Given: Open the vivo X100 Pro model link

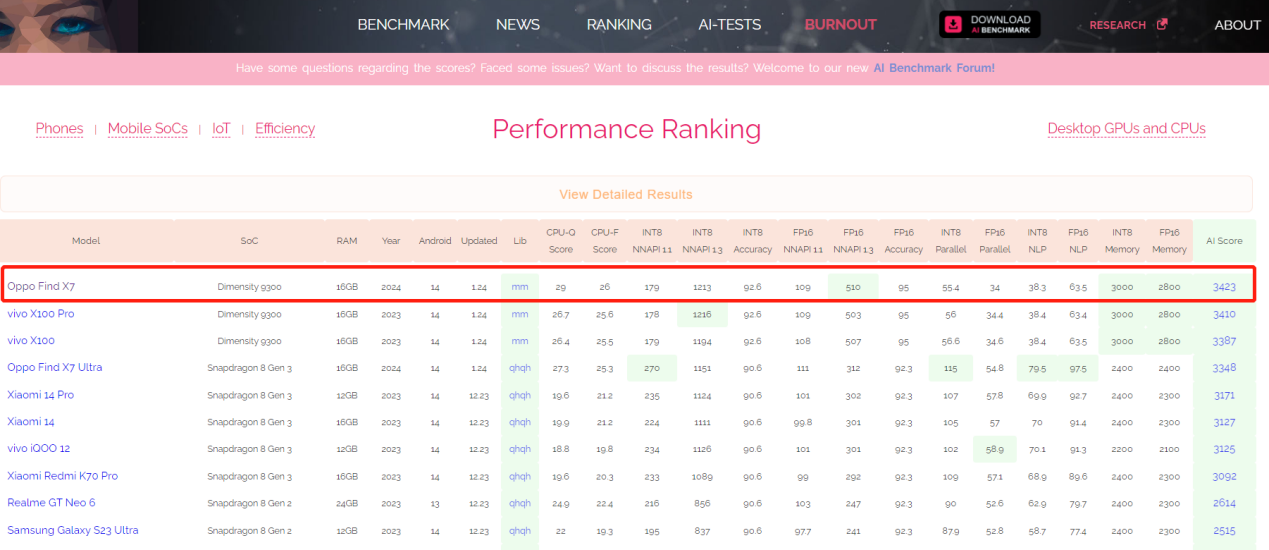Looking at the screenshot, I should [40, 314].
